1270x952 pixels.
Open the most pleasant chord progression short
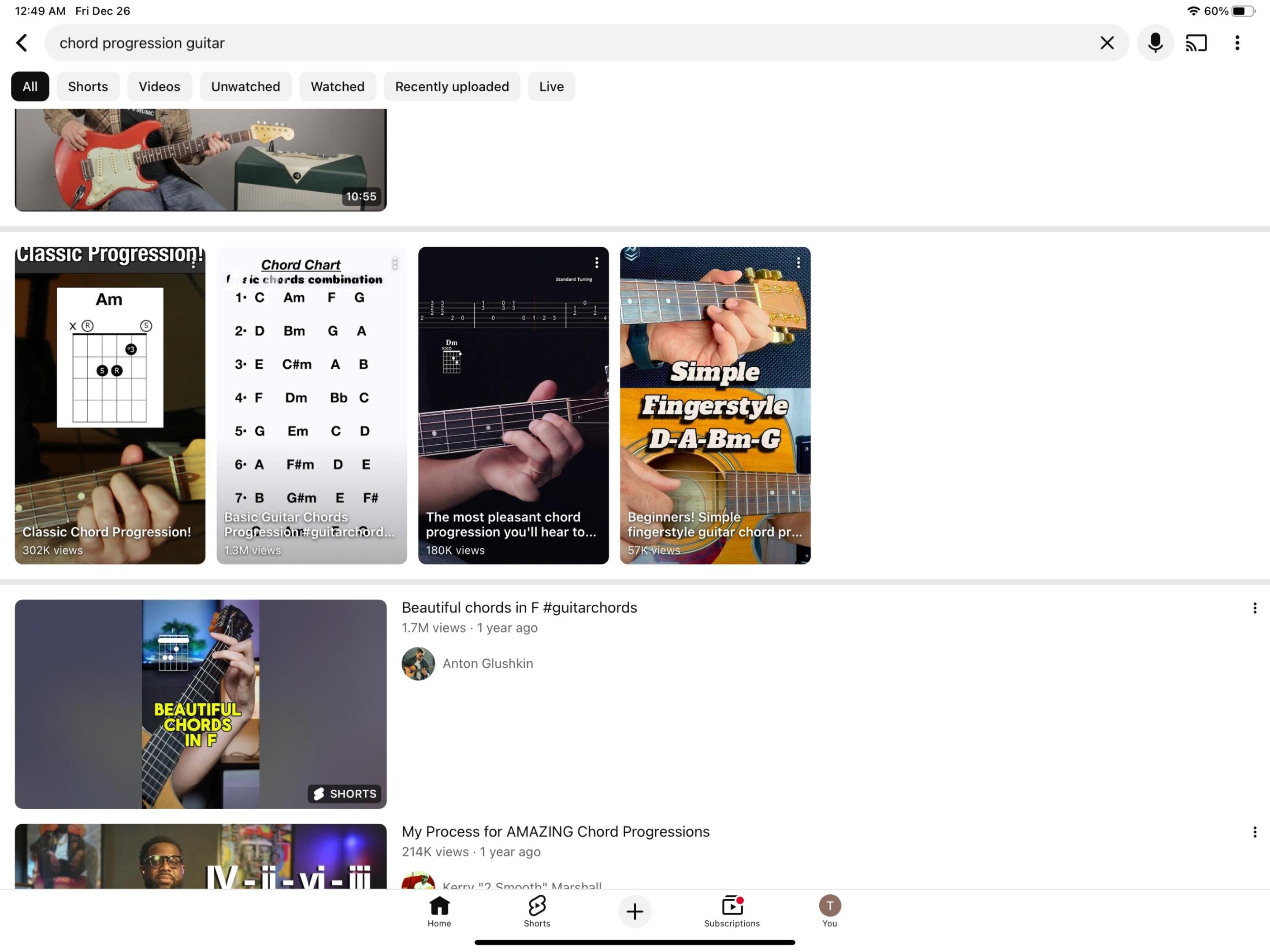coord(513,405)
